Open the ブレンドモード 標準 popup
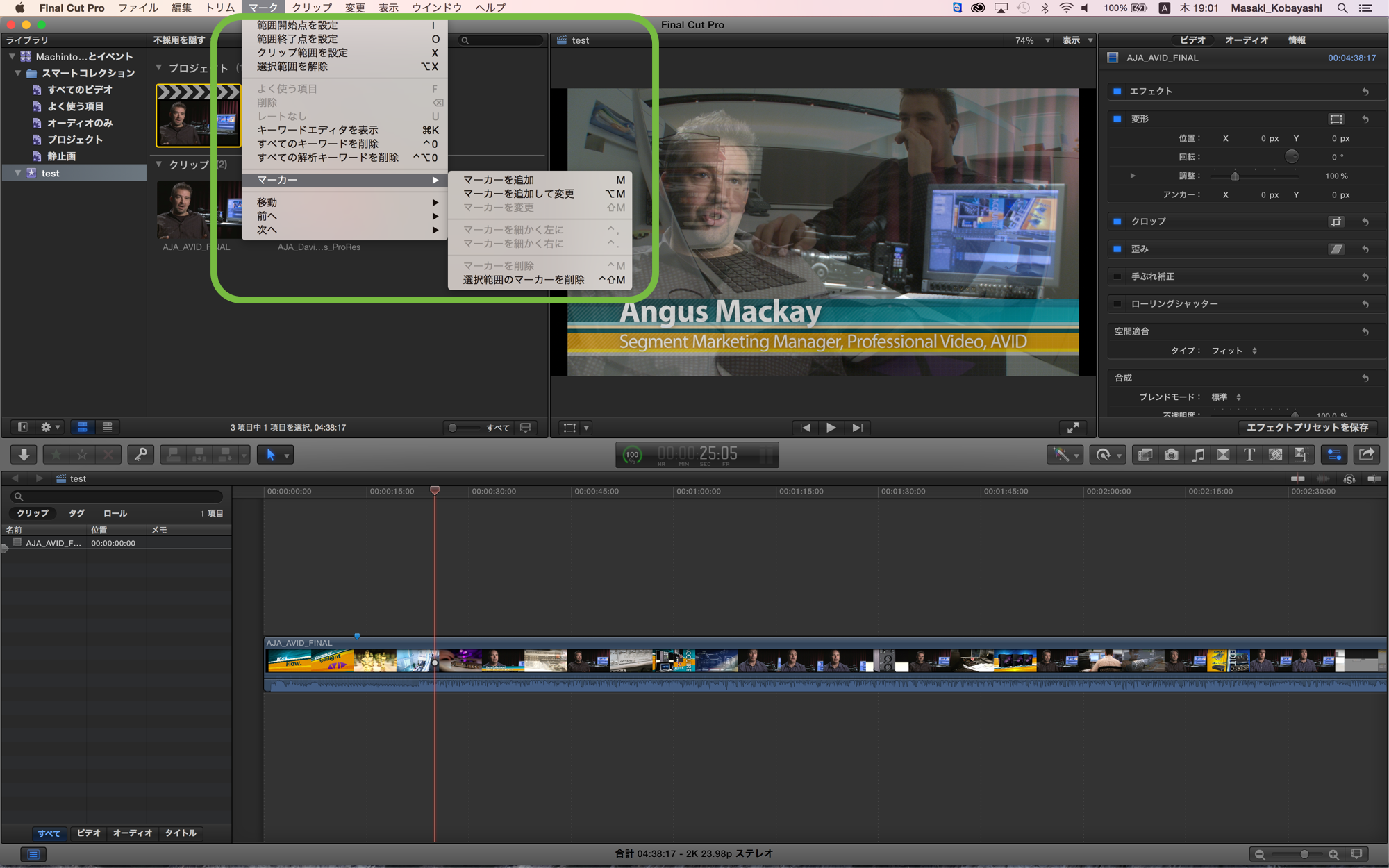 tap(1226, 397)
